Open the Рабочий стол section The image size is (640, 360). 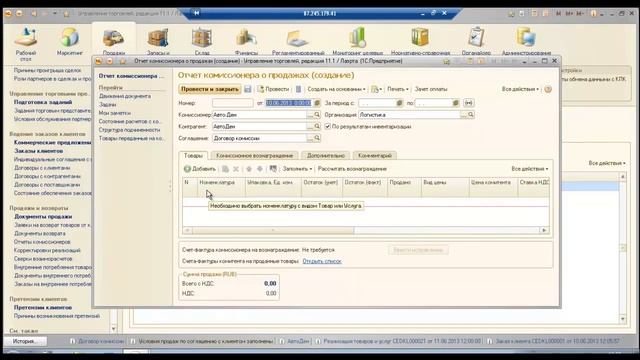tap(26, 42)
